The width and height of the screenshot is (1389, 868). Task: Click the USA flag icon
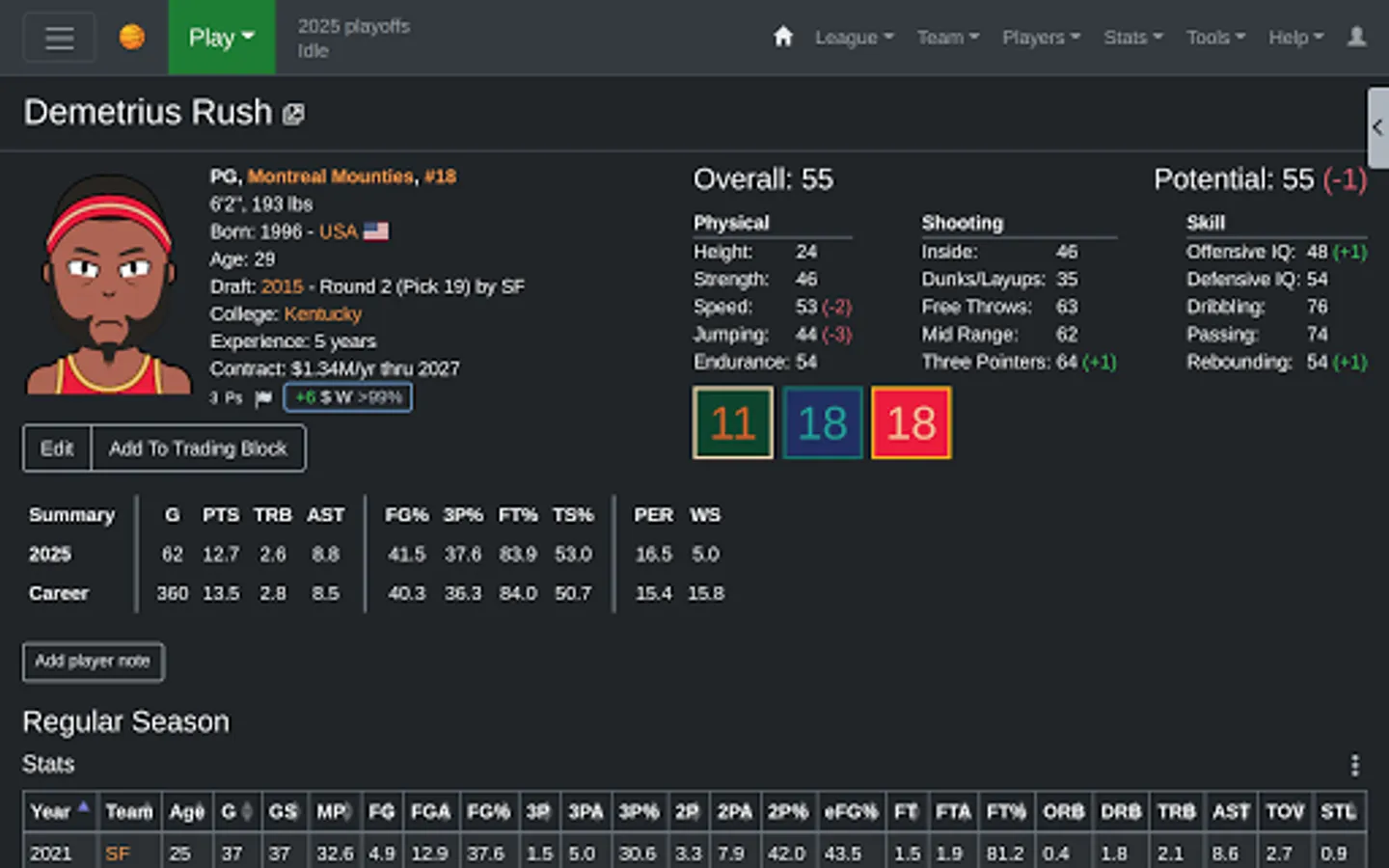click(x=376, y=231)
